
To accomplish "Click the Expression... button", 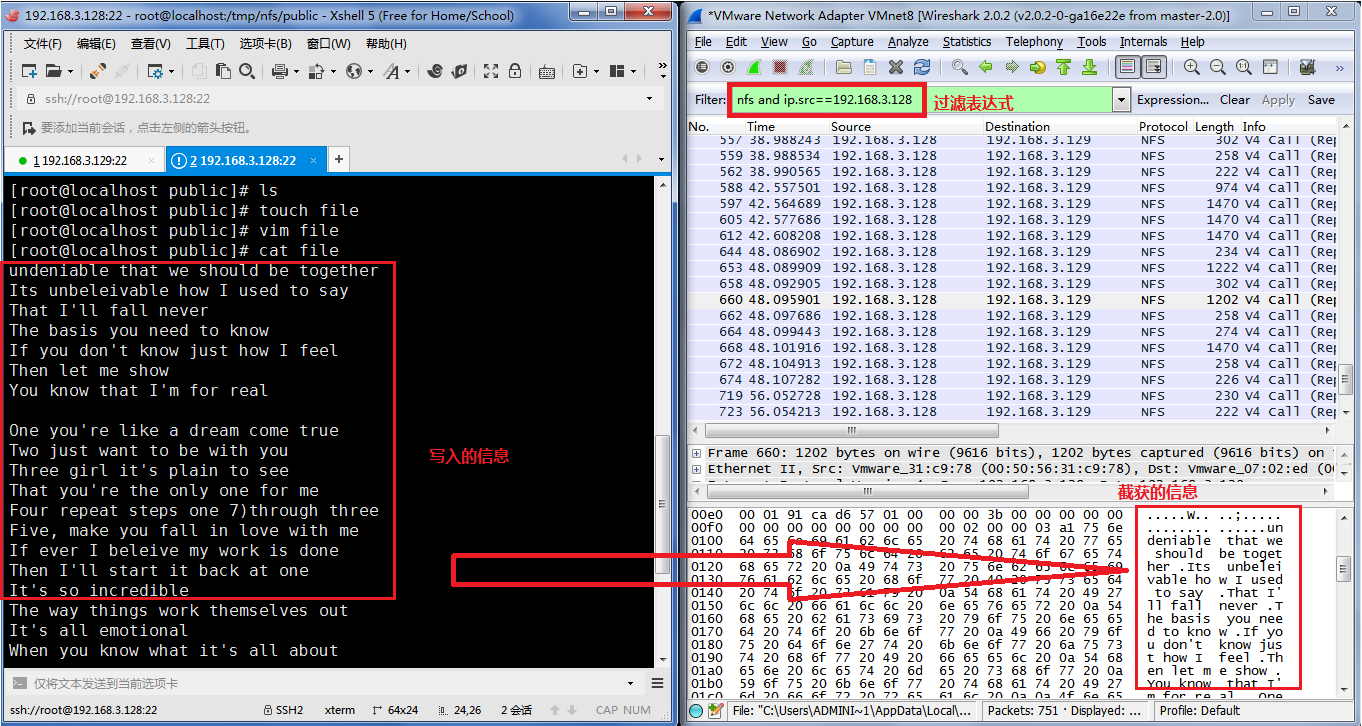I will point(1172,100).
